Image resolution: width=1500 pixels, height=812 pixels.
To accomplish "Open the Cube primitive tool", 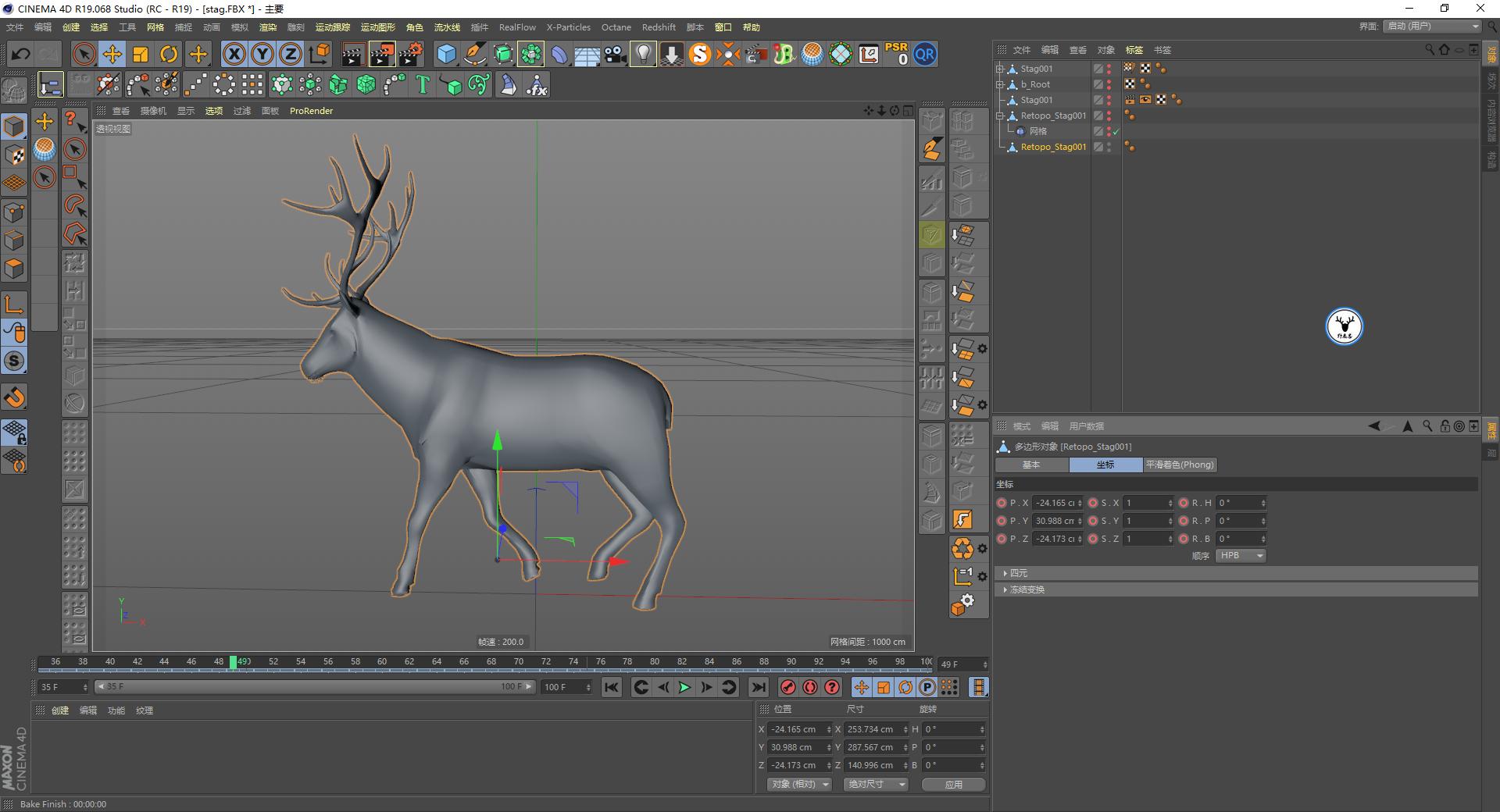I will tap(446, 54).
